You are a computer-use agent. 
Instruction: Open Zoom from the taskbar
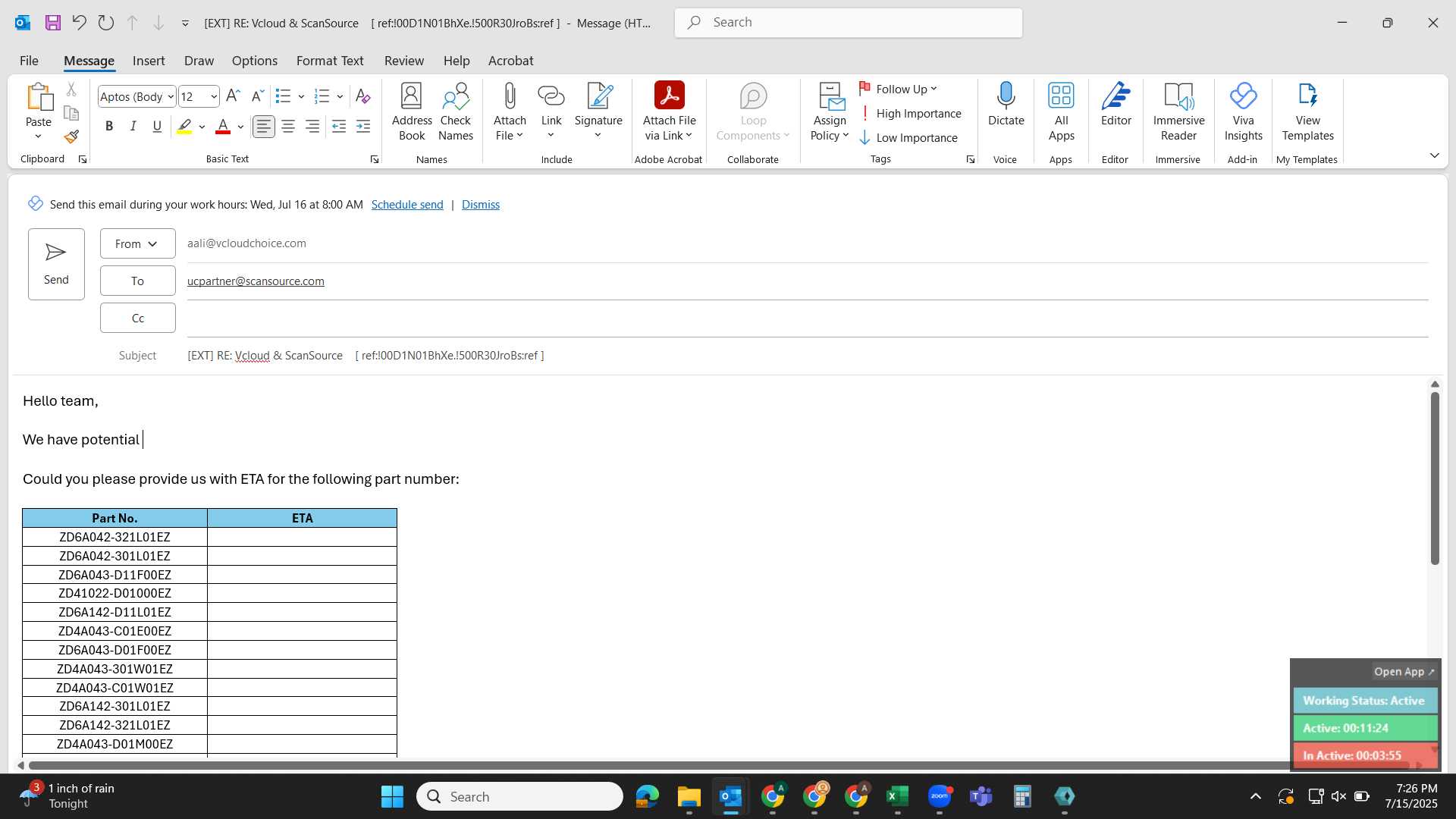[940, 796]
